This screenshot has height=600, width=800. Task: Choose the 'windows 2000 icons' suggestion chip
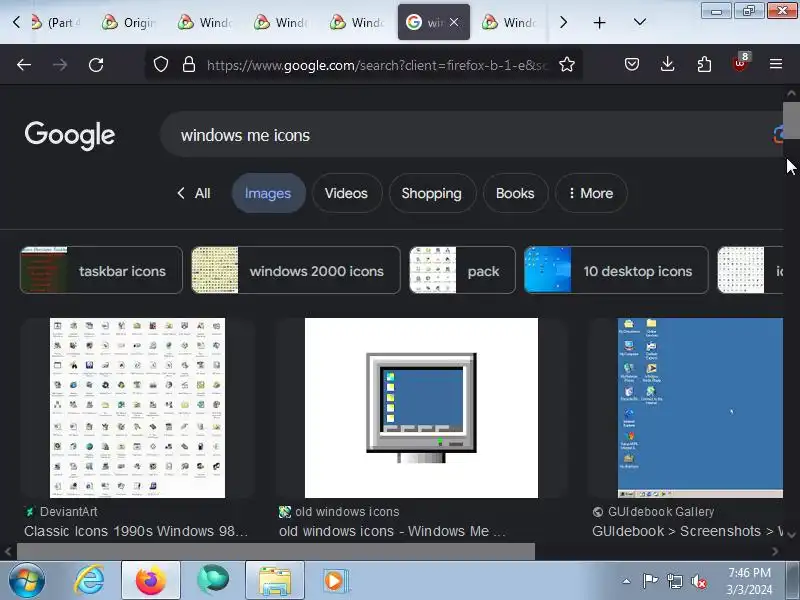[295, 270]
